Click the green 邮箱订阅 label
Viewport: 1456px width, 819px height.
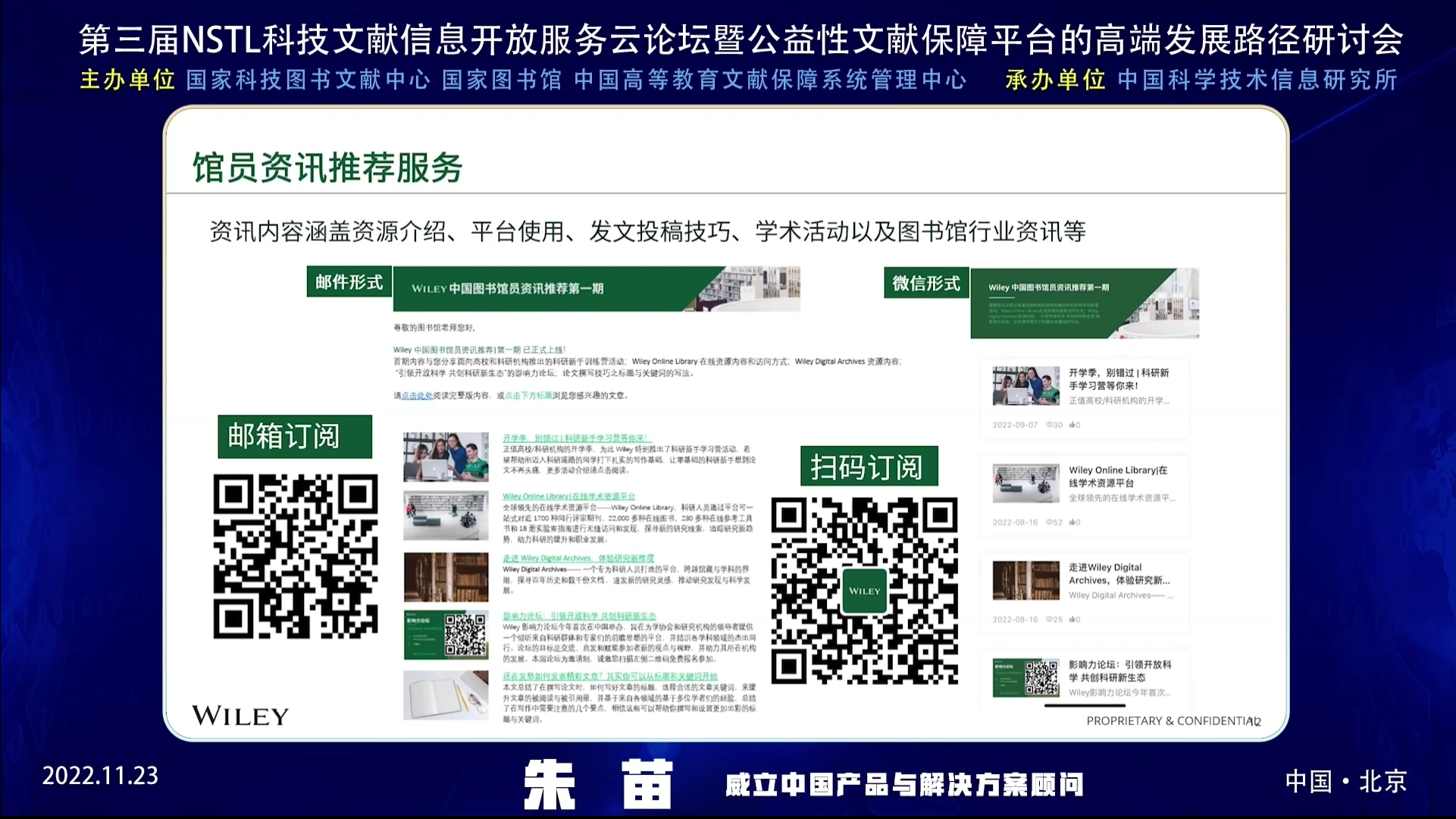tap(295, 436)
